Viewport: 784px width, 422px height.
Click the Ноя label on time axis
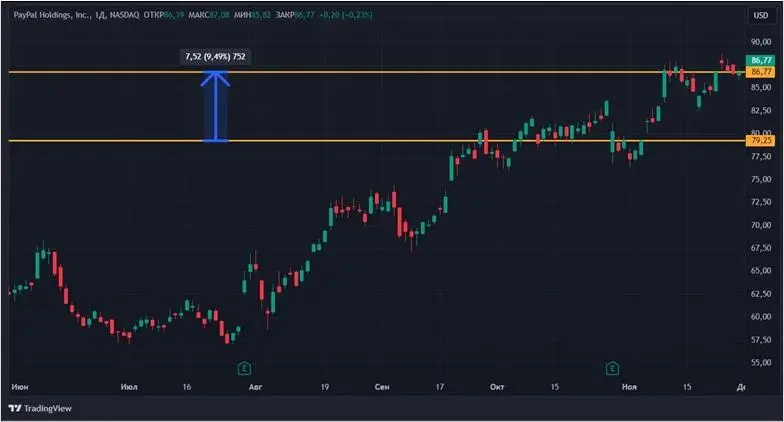pos(630,387)
